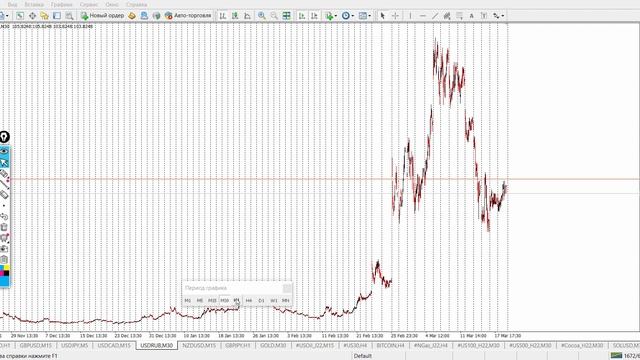Open the Periods clock dropdown
The height and width of the screenshot is (360, 640).
(x=347, y=16)
